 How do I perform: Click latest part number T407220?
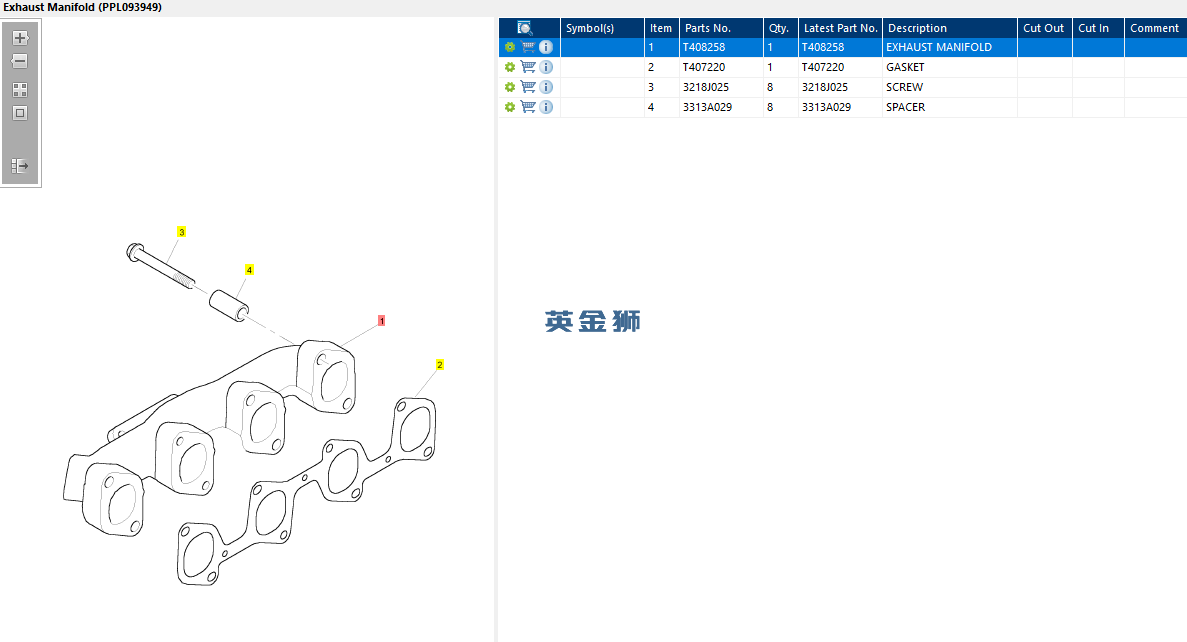coord(823,67)
